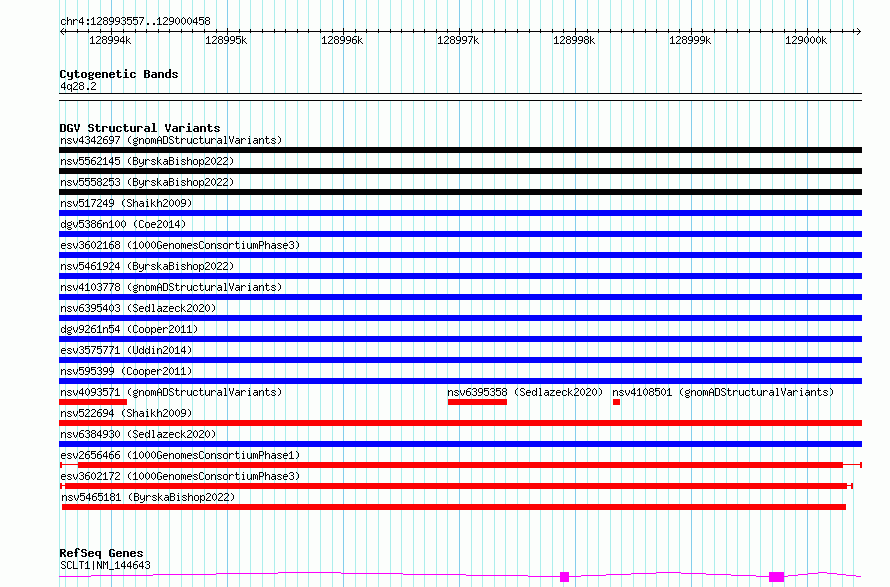
Task: Click the short red nsv4093571 variant bar
Action: click(x=93, y=402)
